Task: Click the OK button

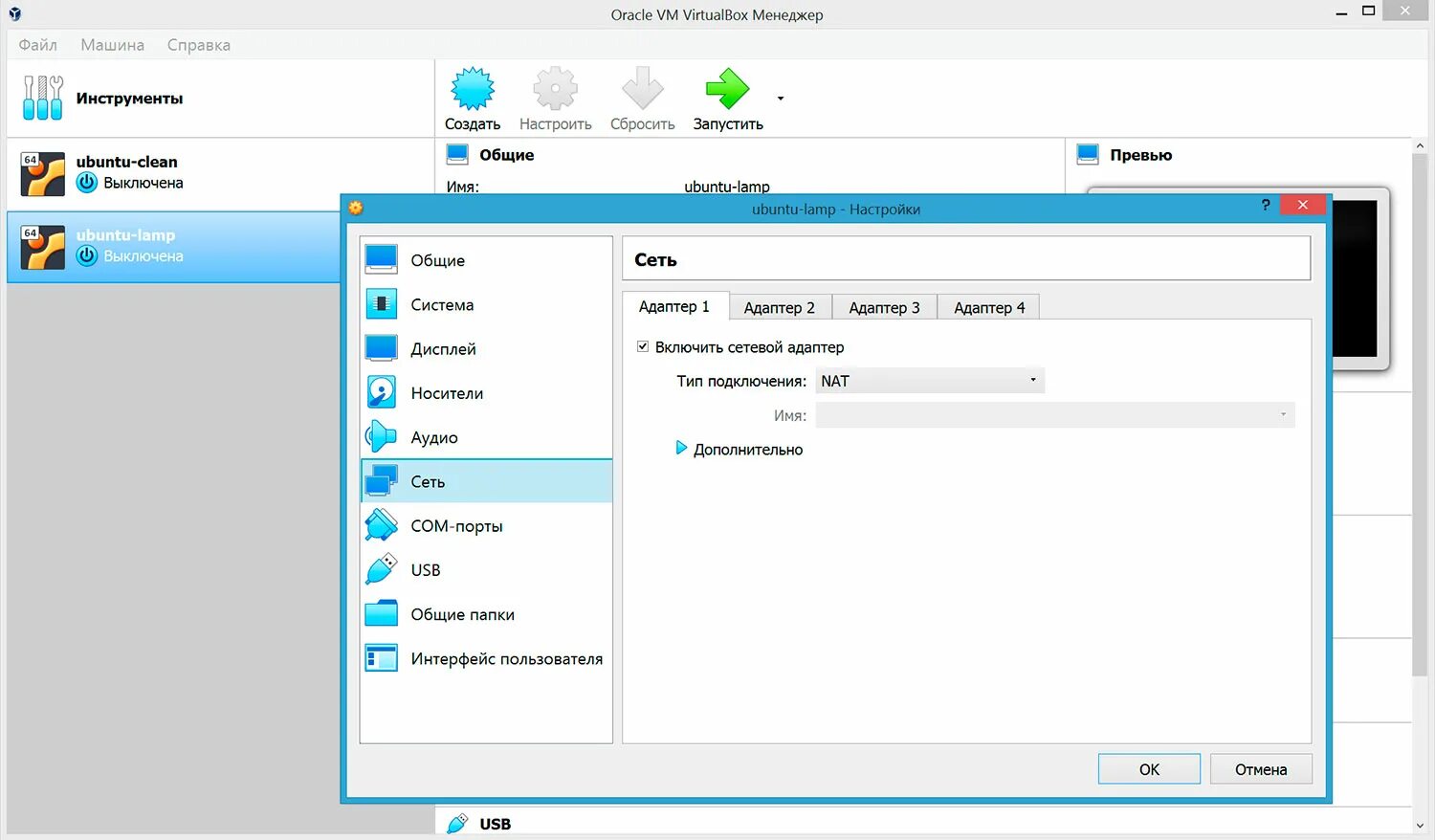Action: (x=1149, y=769)
